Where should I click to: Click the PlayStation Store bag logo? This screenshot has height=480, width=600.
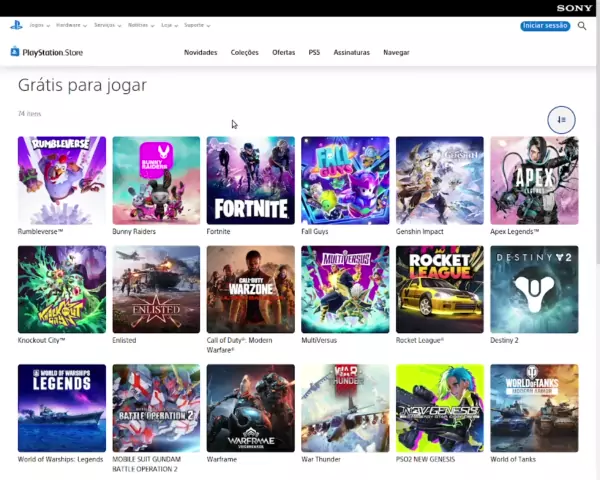coord(15,52)
